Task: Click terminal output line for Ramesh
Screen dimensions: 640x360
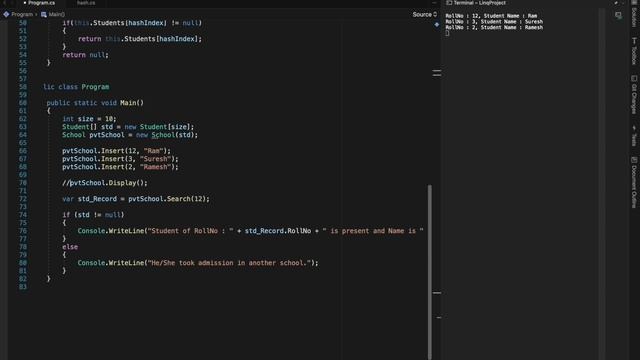Action: point(494,27)
